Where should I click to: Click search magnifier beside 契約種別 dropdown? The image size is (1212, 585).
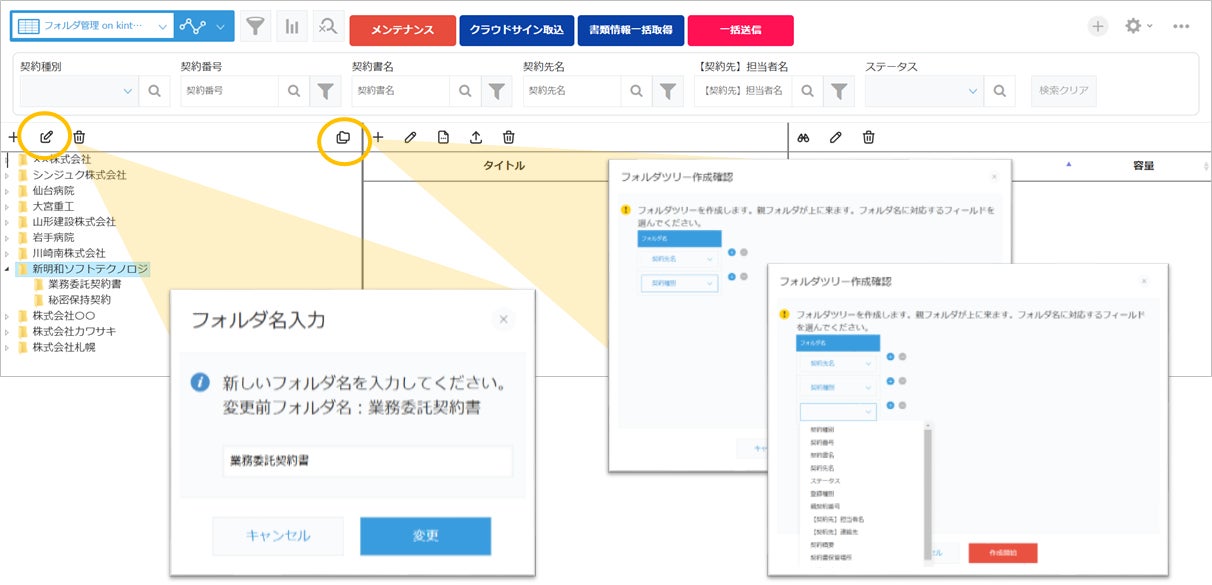155,91
